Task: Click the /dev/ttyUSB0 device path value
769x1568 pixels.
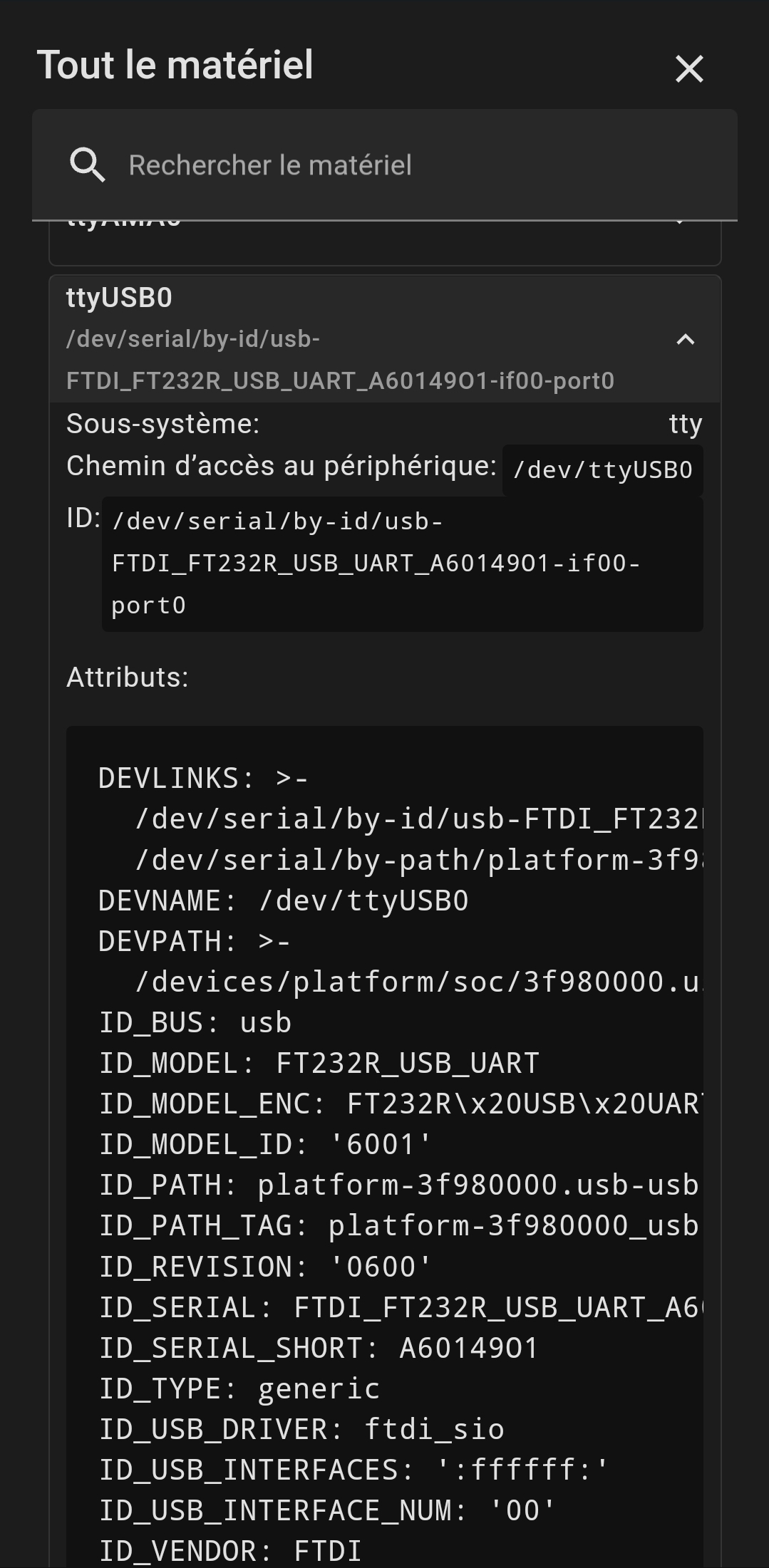Action: click(602, 470)
